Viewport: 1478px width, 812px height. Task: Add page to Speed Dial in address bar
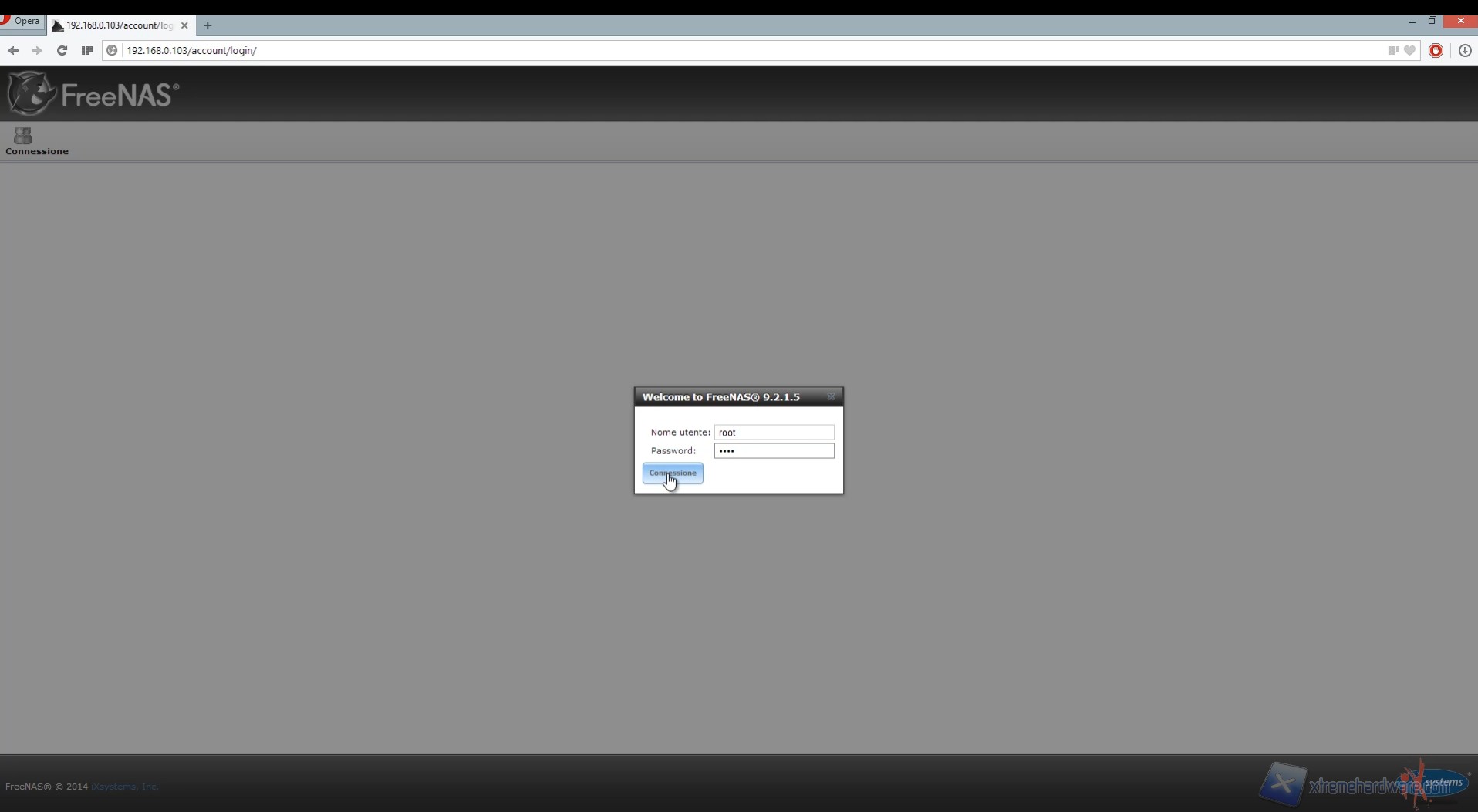[x=1393, y=51]
